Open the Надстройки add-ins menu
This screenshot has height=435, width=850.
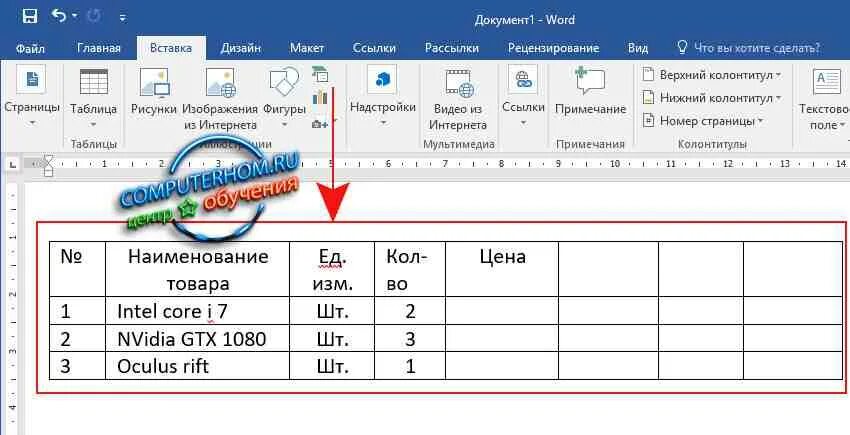point(383,97)
